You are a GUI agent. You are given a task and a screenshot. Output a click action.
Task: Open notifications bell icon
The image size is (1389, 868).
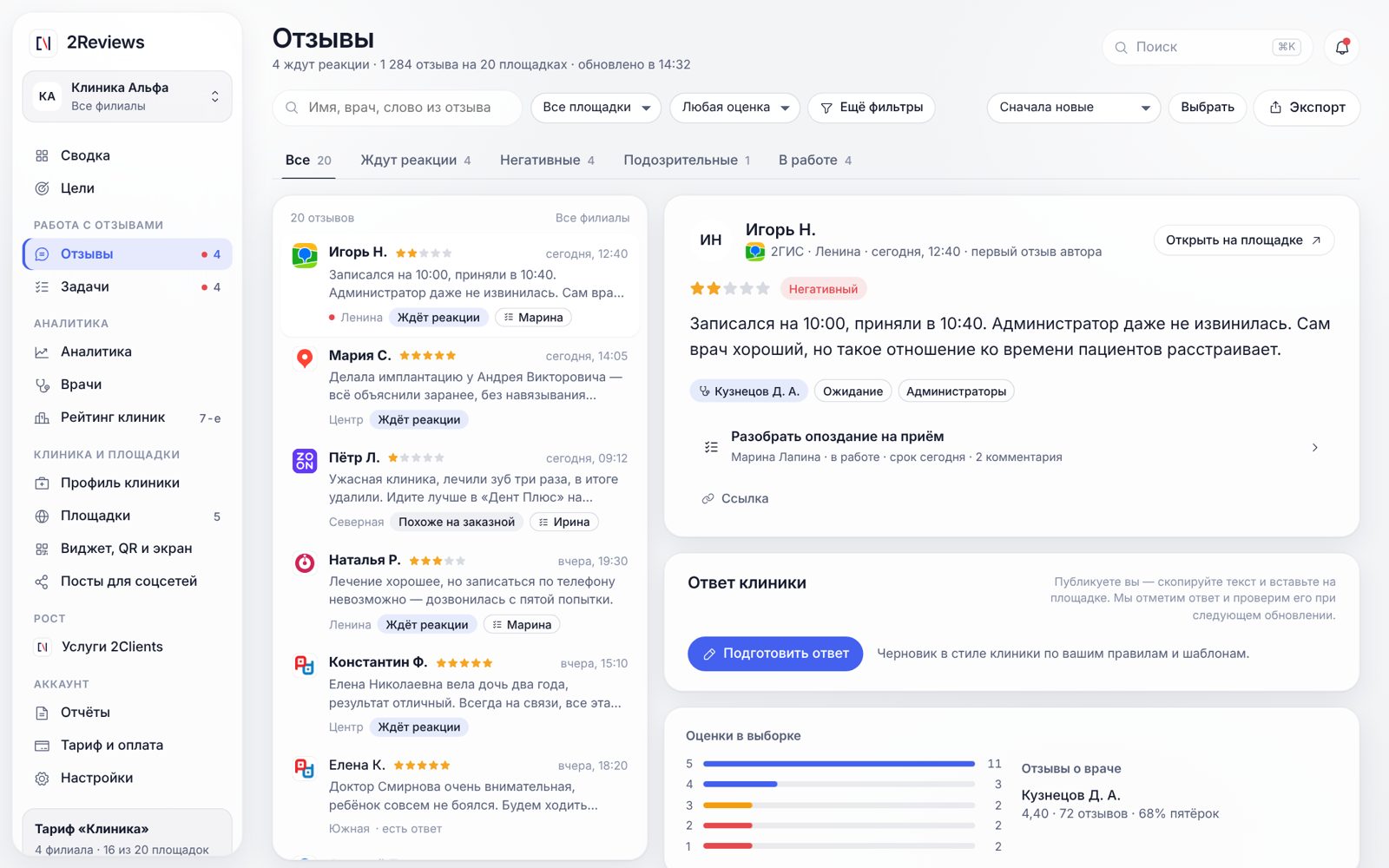(x=1341, y=47)
